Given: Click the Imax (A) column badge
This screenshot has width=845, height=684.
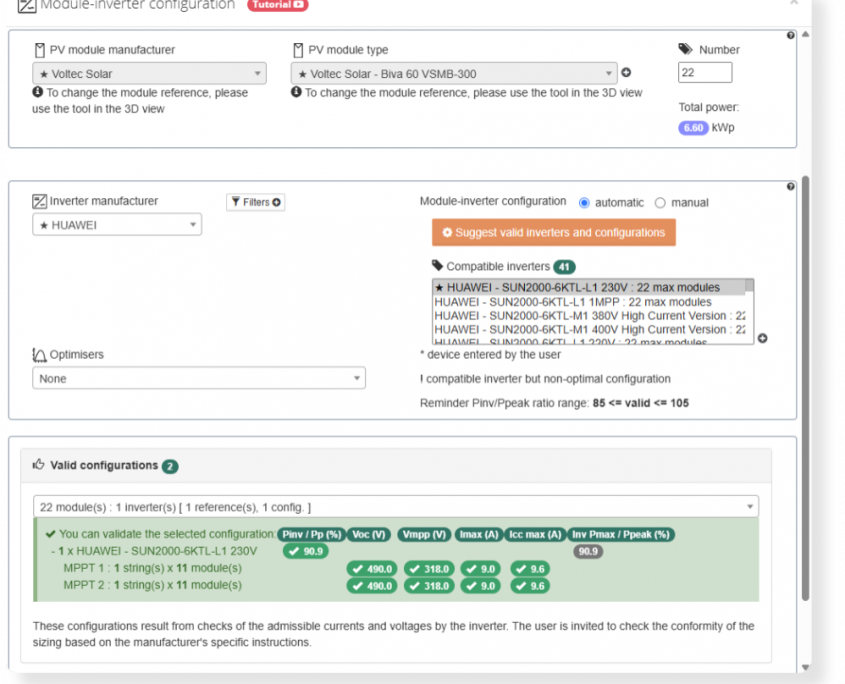Looking at the screenshot, I should point(479,535).
